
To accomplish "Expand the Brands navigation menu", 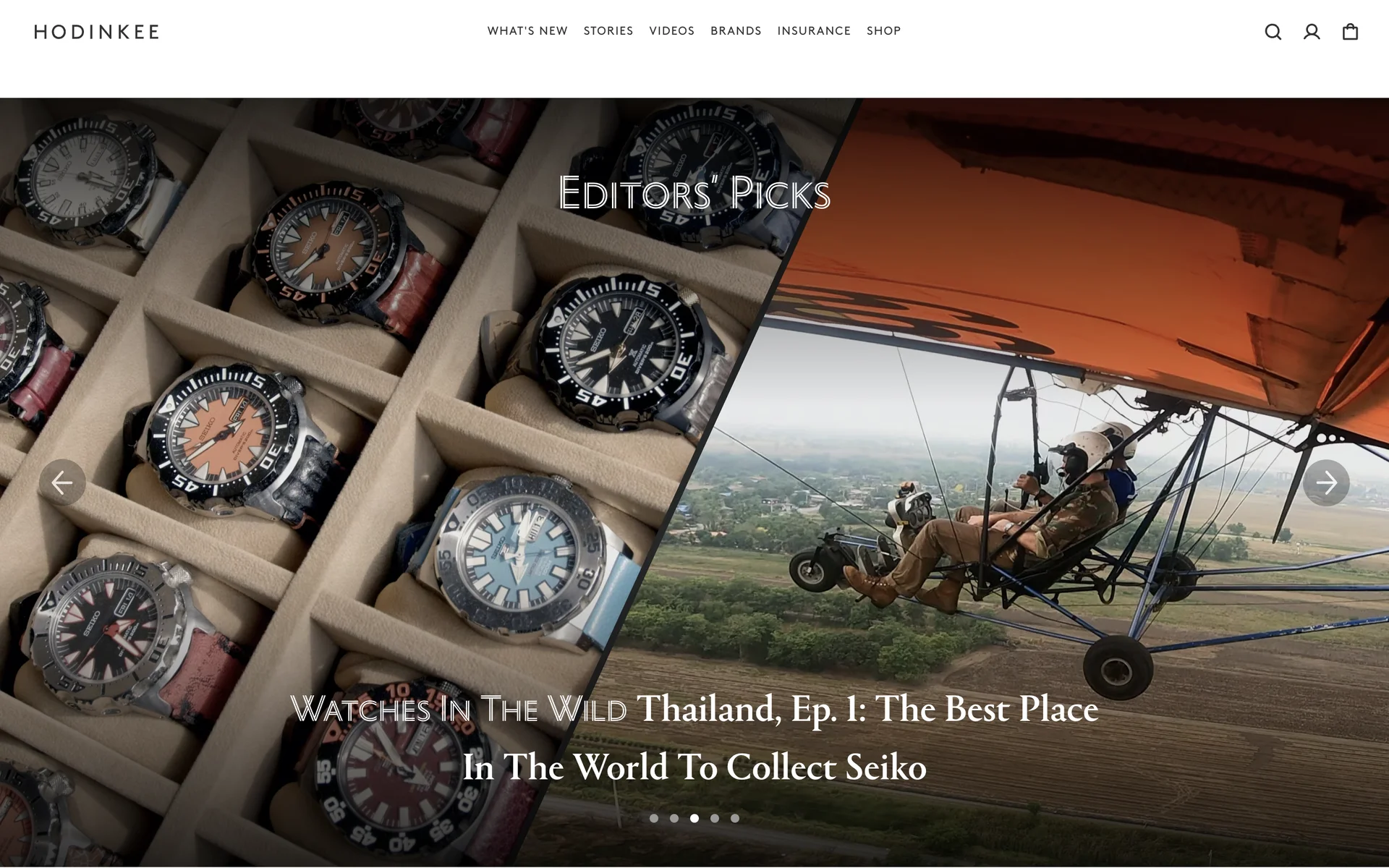I will click(x=736, y=31).
